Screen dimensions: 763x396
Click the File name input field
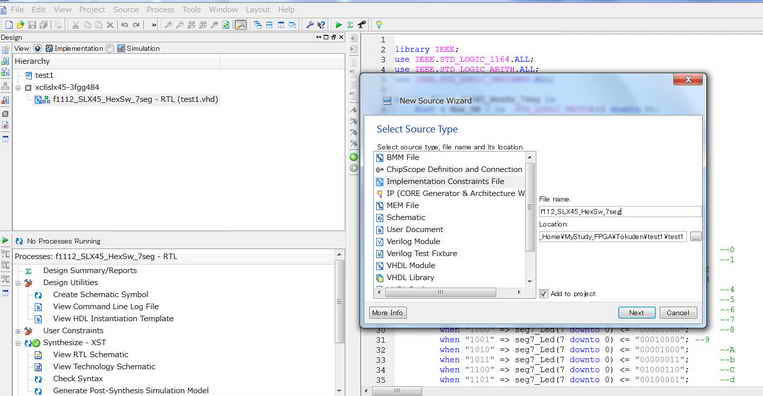[620, 212]
